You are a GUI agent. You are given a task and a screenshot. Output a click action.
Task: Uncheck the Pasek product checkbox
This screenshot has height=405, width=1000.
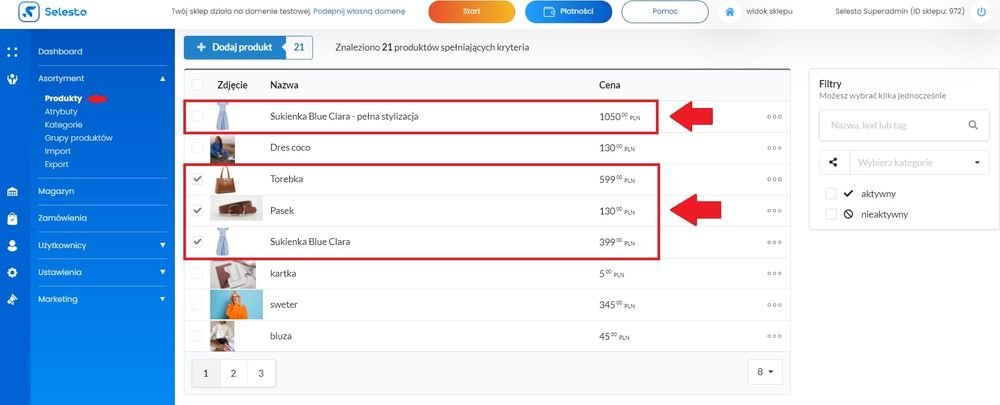(197, 210)
